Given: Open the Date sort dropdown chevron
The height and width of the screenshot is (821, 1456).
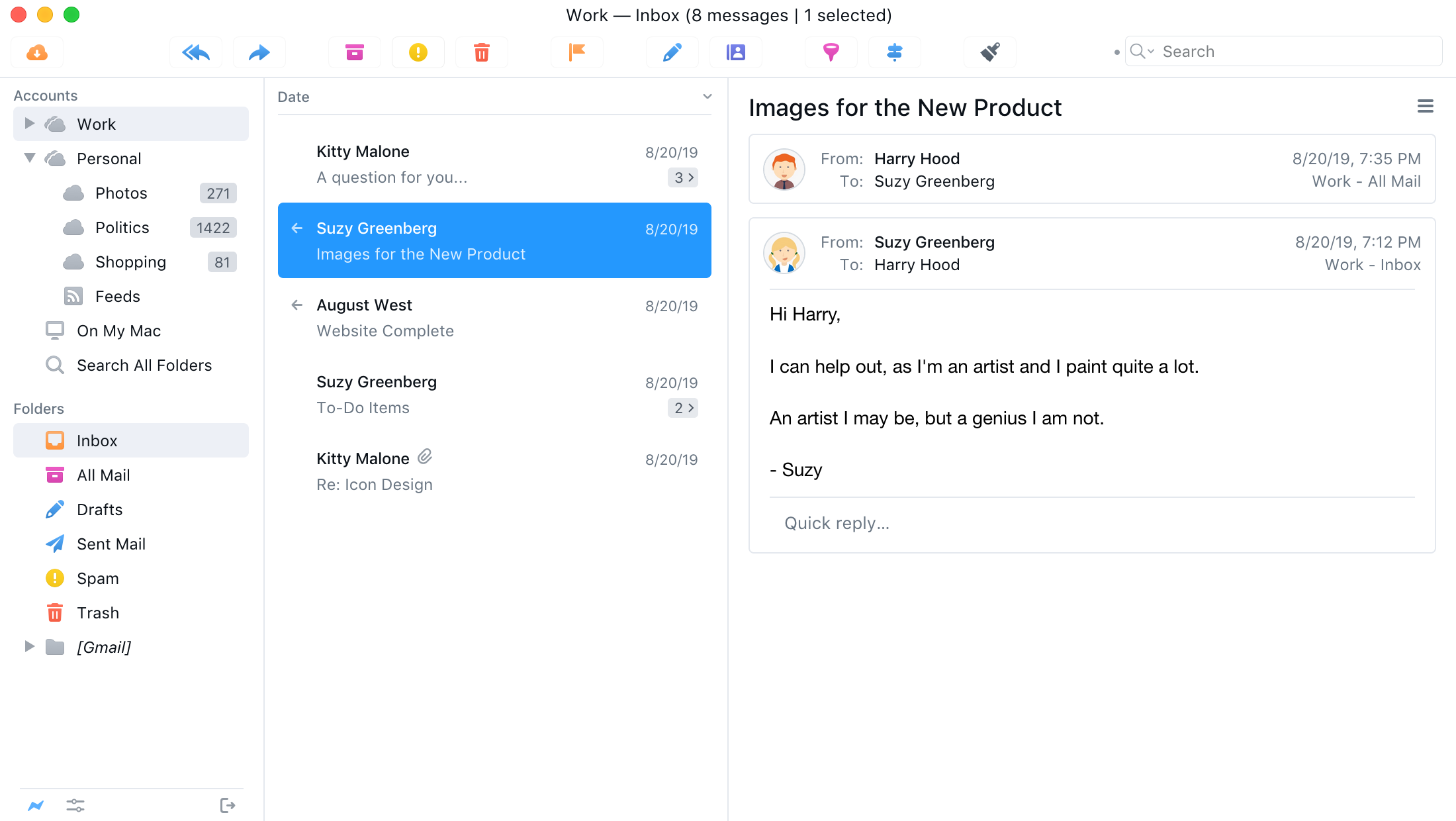Looking at the screenshot, I should click(x=707, y=97).
